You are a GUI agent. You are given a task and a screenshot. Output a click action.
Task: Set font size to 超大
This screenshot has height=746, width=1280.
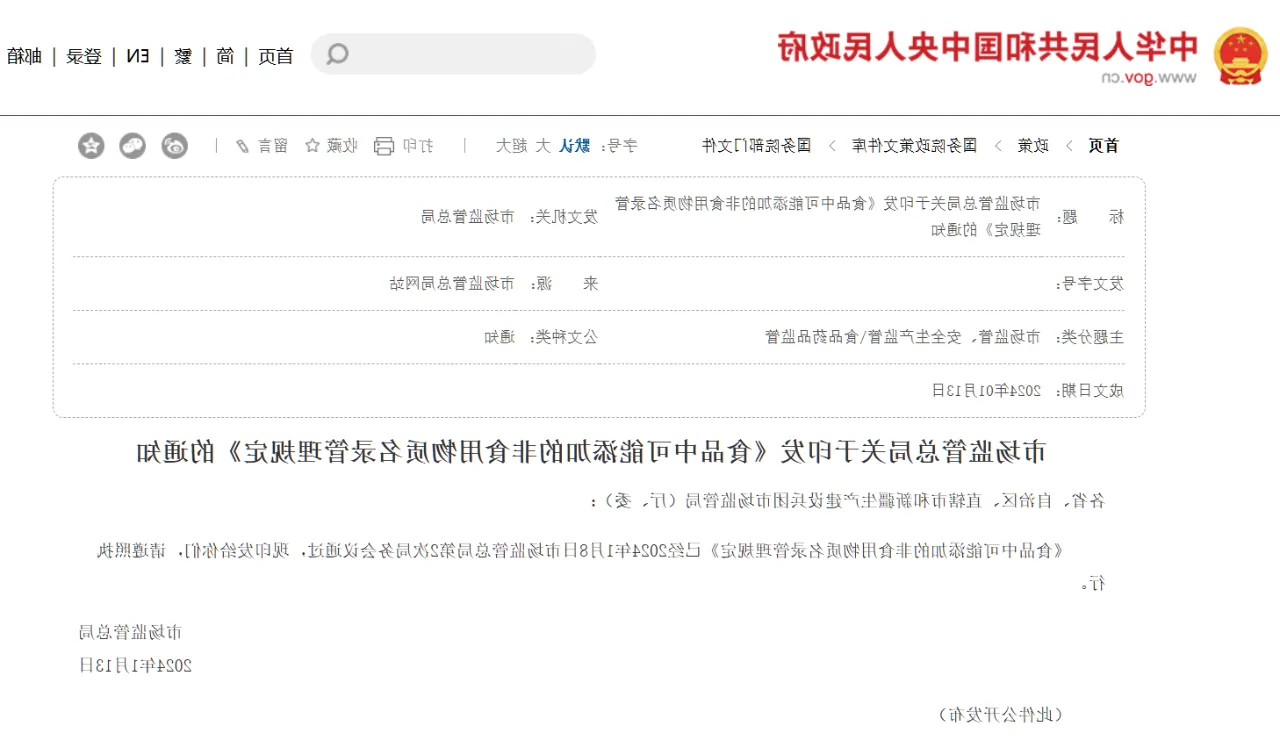click(x=511, y=146)
